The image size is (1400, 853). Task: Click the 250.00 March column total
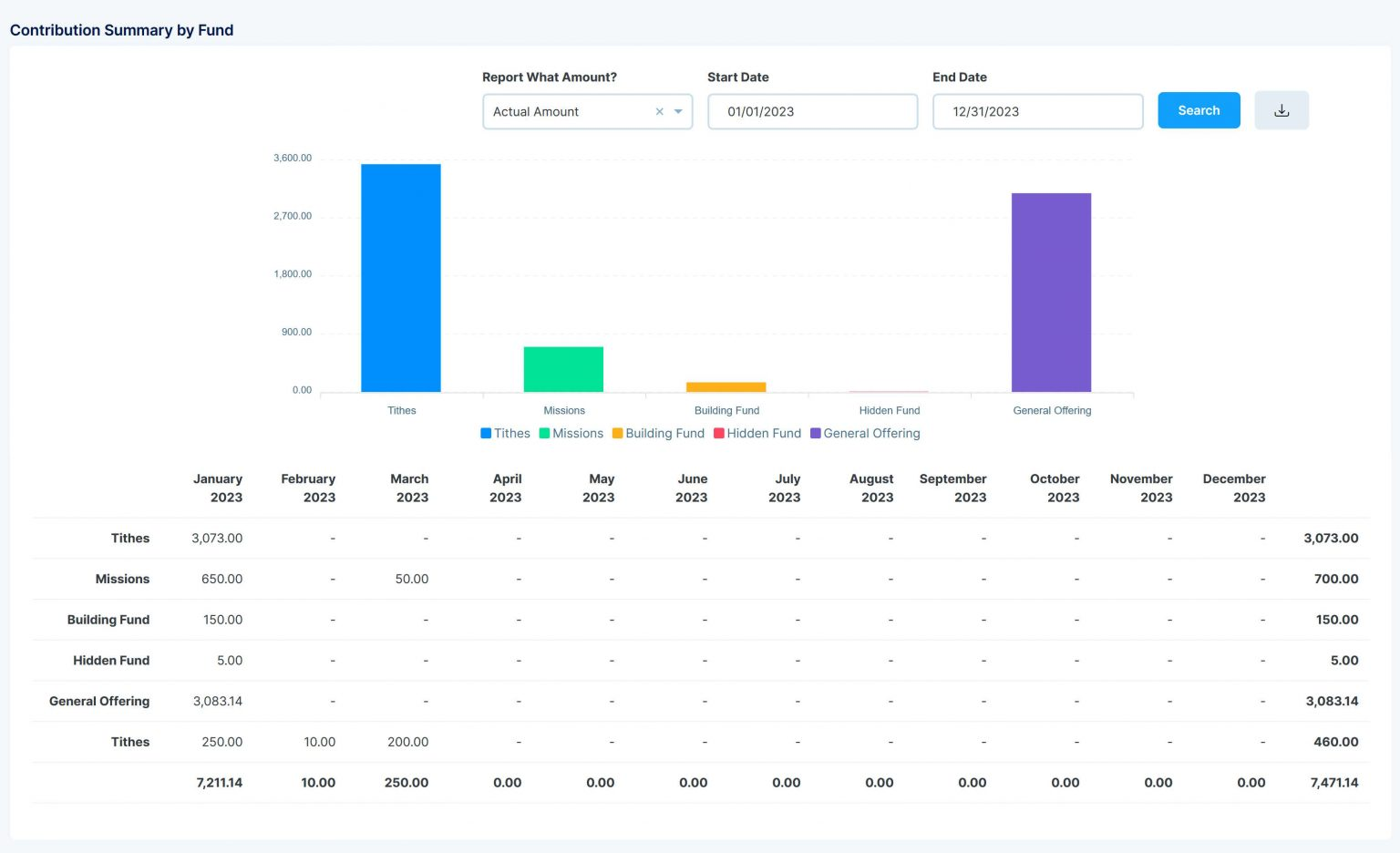(407, 783)
